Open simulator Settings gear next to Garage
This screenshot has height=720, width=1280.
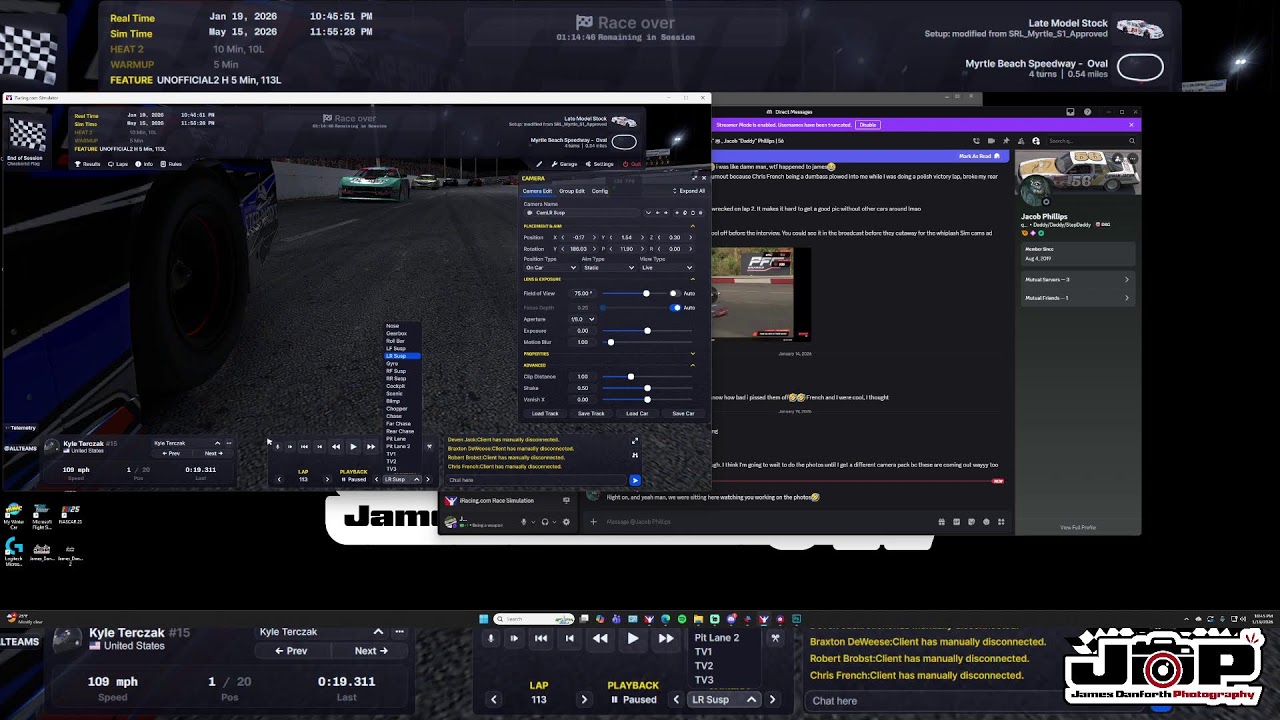600,164
